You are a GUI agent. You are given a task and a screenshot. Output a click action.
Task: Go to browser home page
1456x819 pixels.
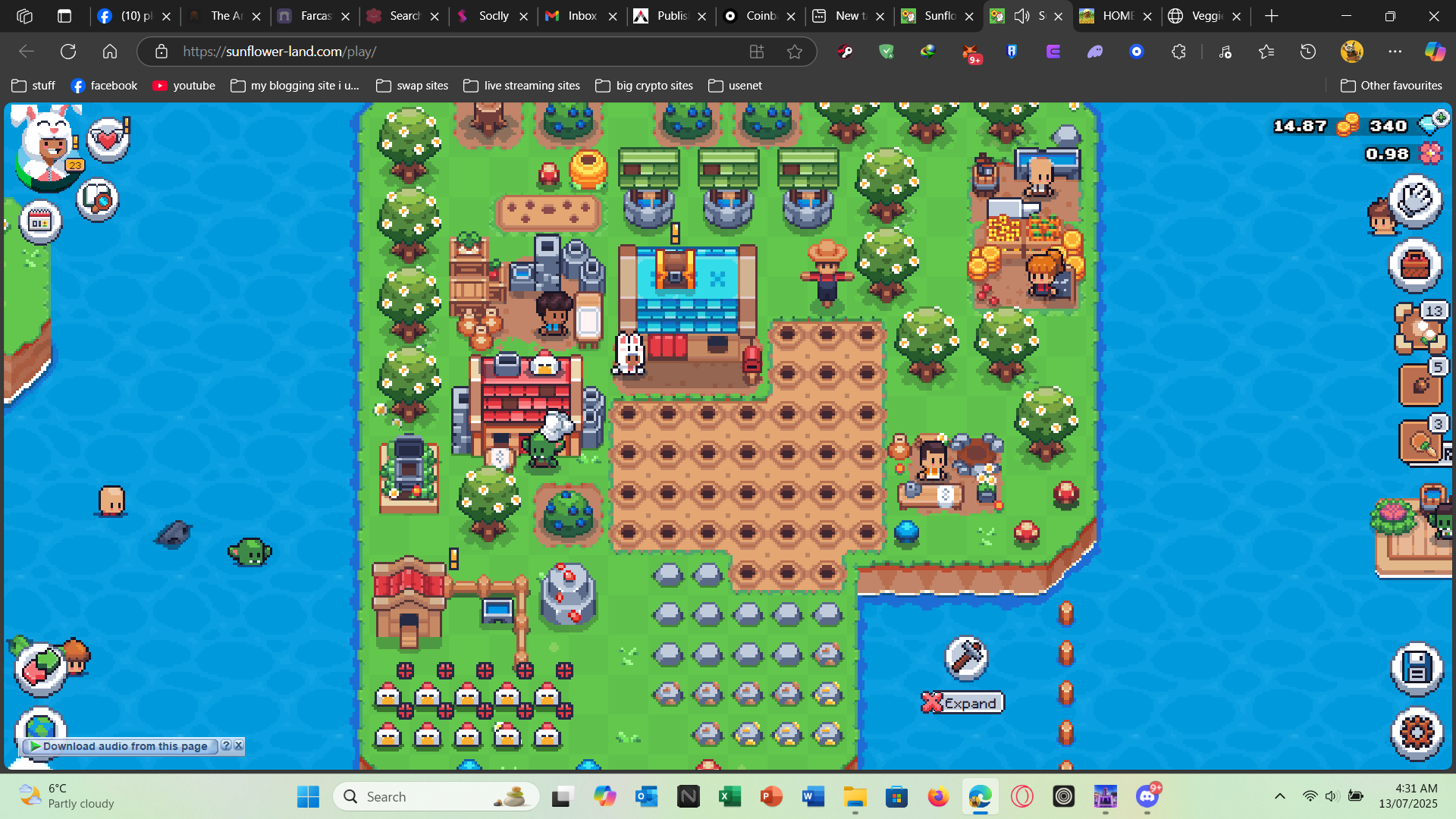pyautogui.click(x=110, y=52)
